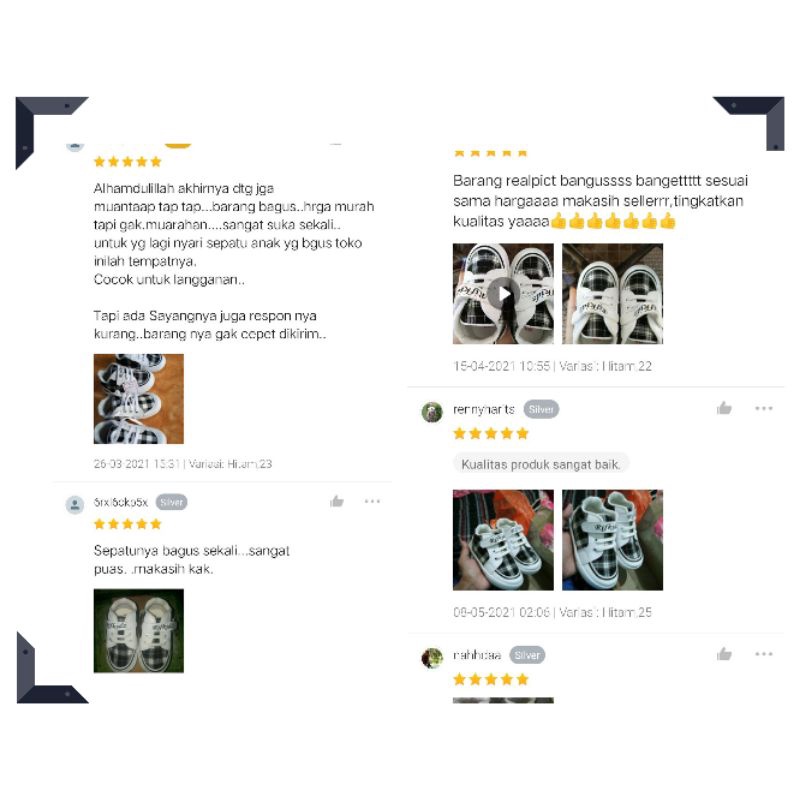Like the rennyharts review with thumbs-up
Screen dimensions: 800x800
tap(724, 408)
